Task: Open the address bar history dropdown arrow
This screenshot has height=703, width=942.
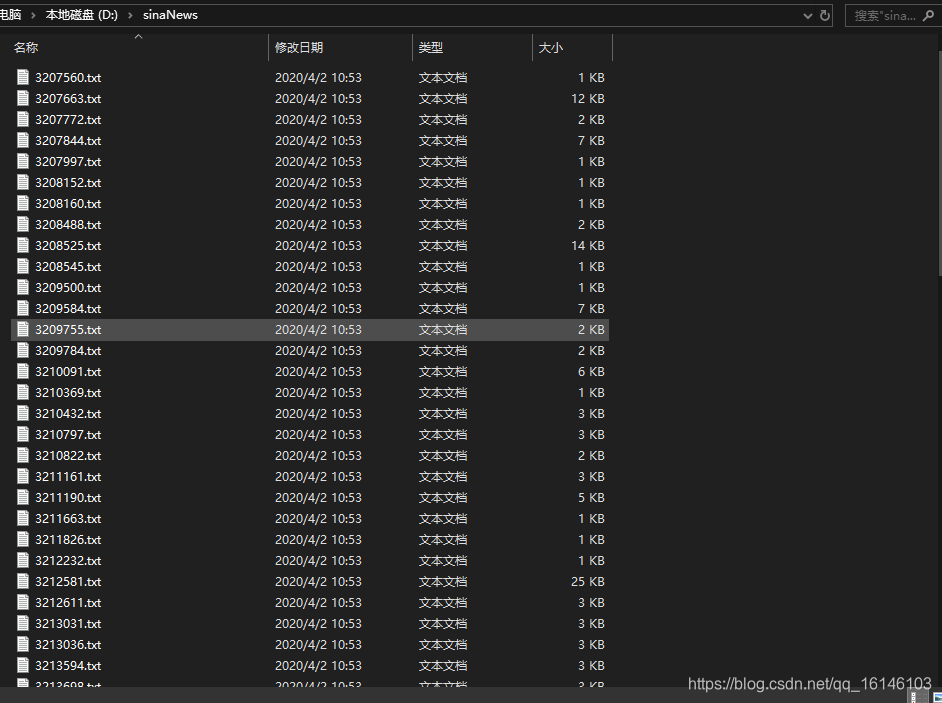Action: (x=808, y=16)
